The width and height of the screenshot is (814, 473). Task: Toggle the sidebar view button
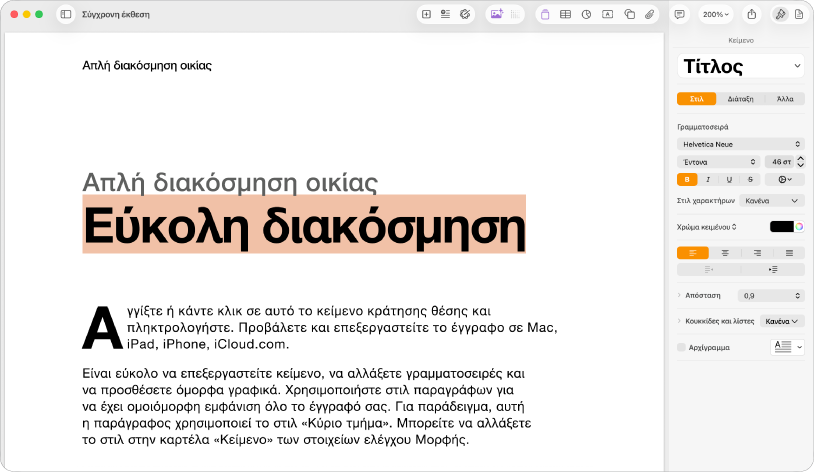[x=66, y=15]
